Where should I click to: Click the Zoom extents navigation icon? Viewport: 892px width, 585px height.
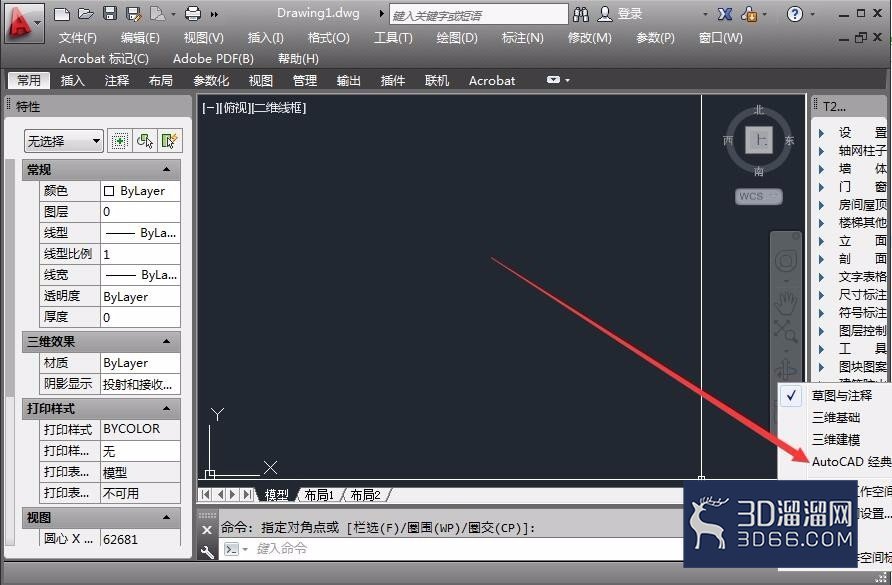click(786, 332)
